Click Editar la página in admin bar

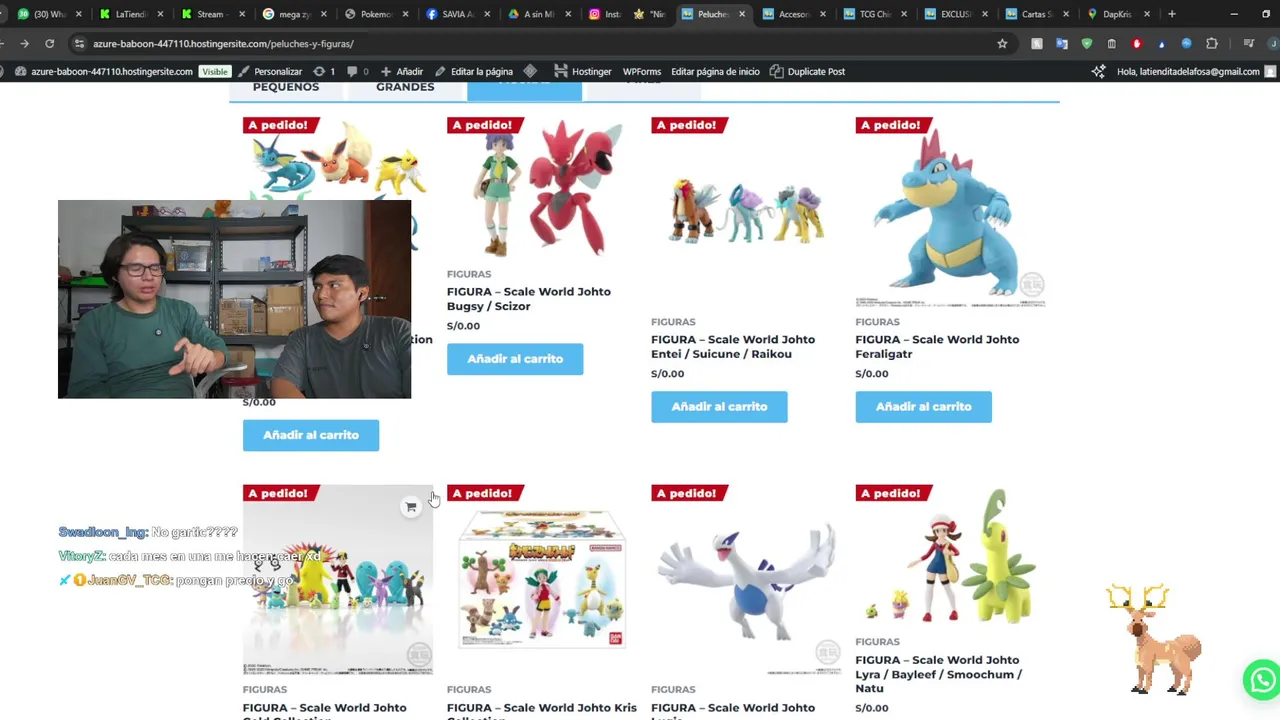[x=474, y=72]
